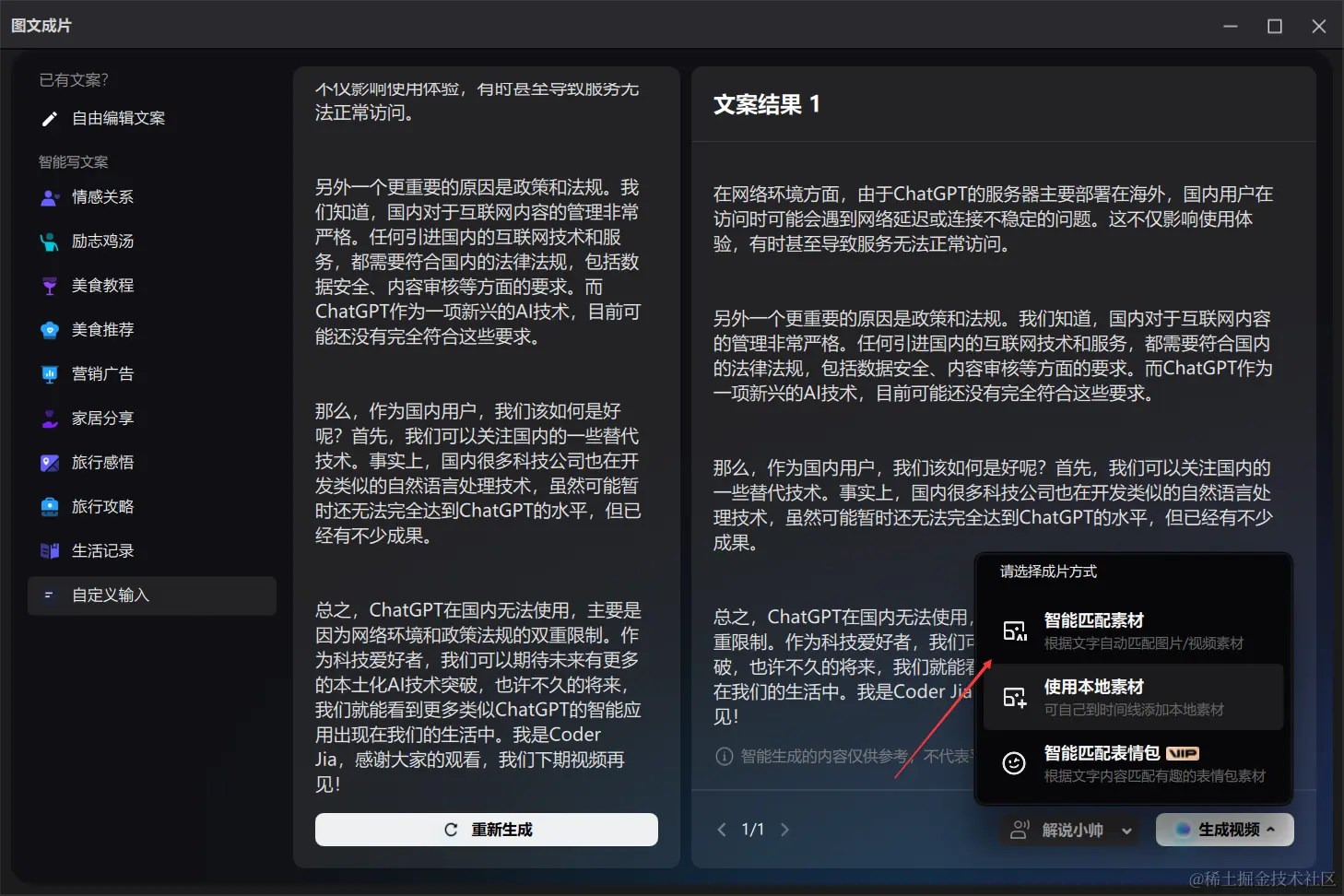Select the 励志鸡汤 category icon
The width and height of the screenshot is (1344, 896).
[50, 241]
